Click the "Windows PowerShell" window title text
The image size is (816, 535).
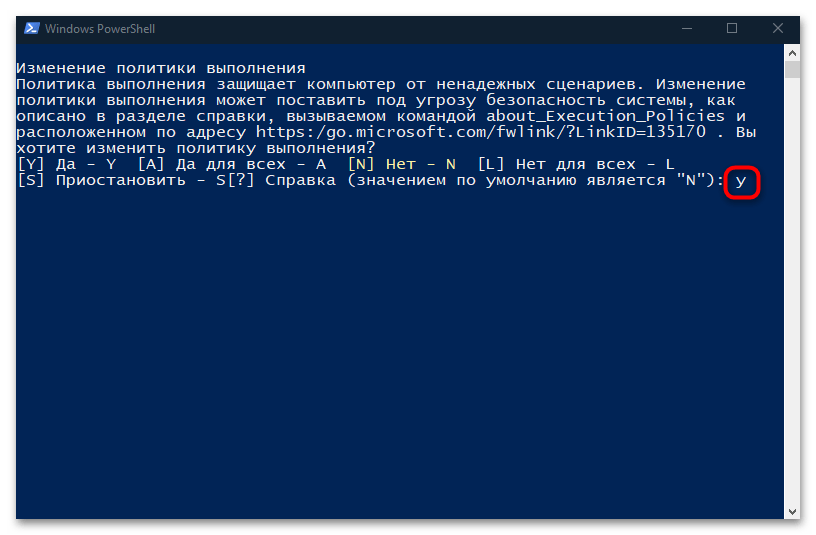[100, 29]
